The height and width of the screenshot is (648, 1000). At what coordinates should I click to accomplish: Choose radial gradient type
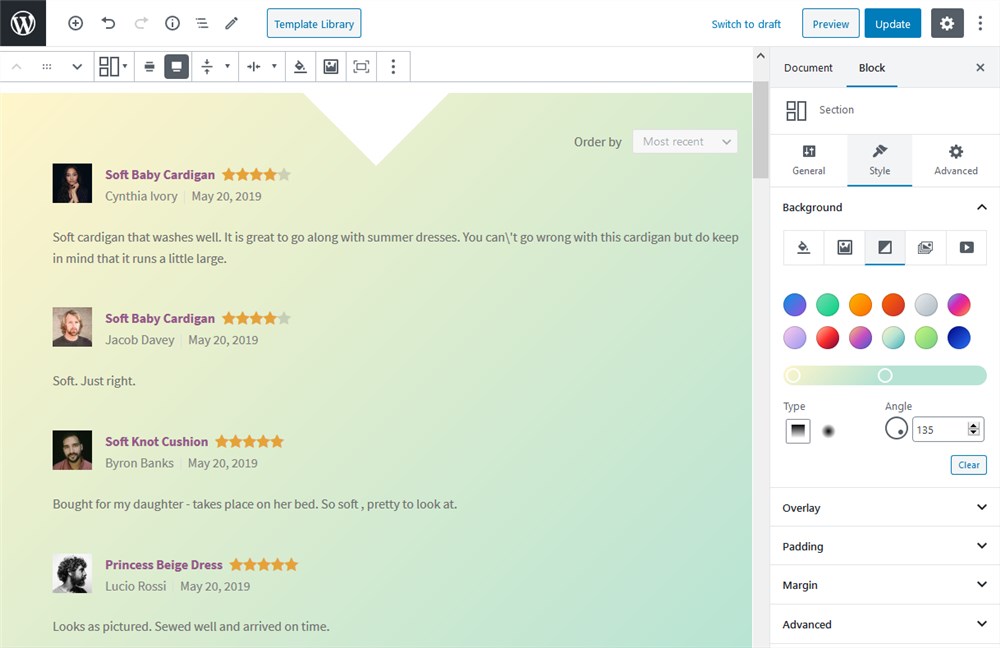[x=828, y=431]
